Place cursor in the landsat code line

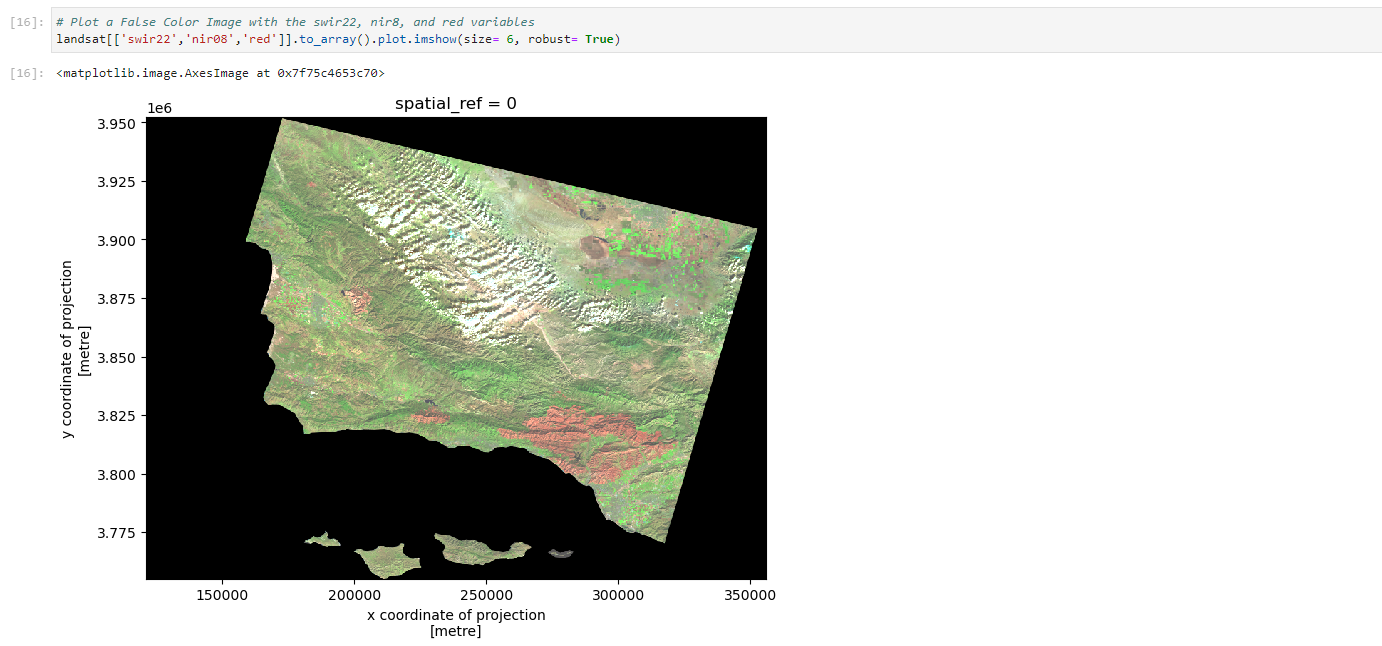coord(338,39)
